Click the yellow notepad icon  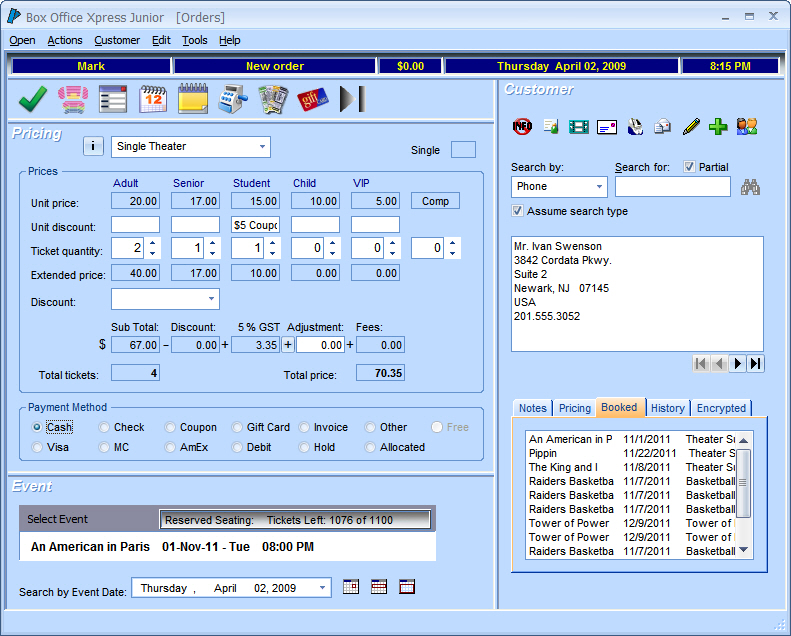click(192, 99)
